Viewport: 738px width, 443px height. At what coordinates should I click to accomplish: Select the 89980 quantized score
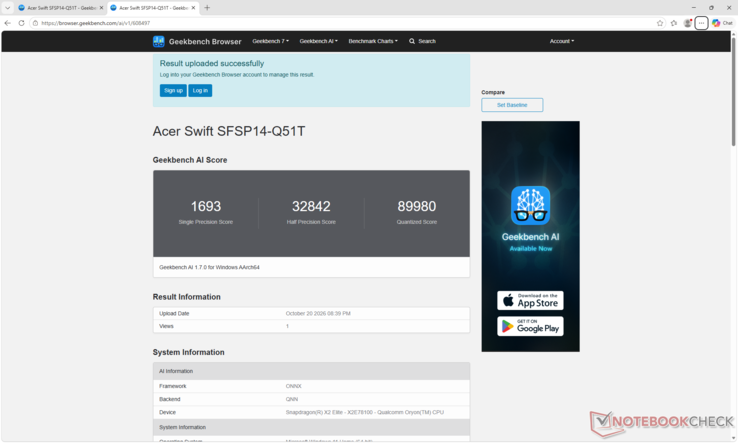point(417,206)
